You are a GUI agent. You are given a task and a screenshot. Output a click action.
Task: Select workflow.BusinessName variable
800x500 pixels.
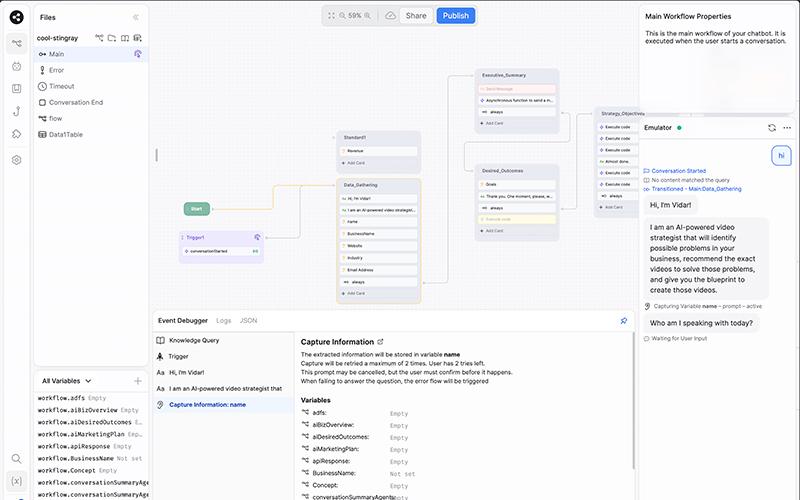click(x=89, y=458)
